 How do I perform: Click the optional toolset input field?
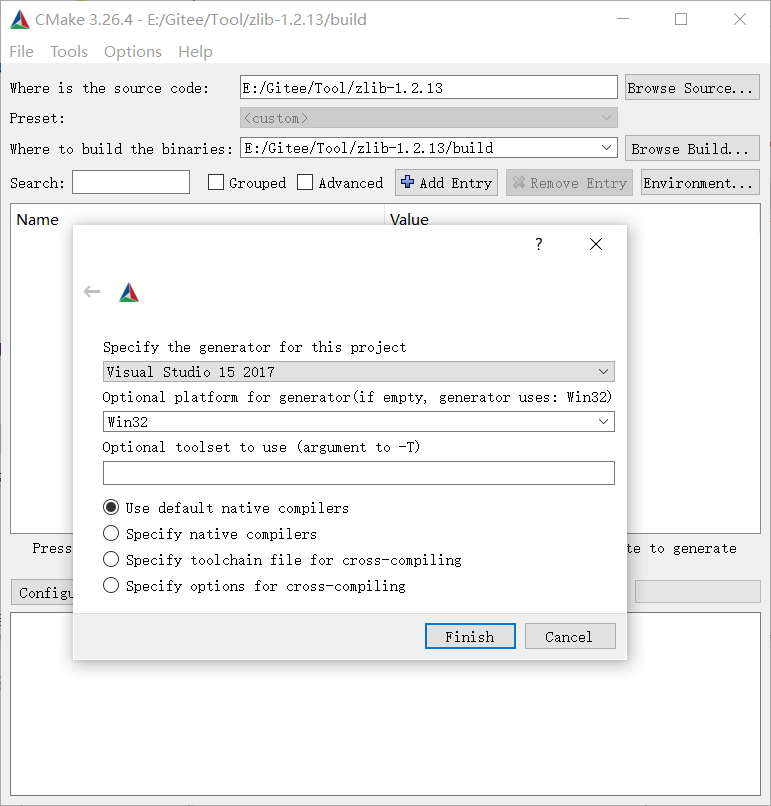pyautogui.click(x=359, y=473)
